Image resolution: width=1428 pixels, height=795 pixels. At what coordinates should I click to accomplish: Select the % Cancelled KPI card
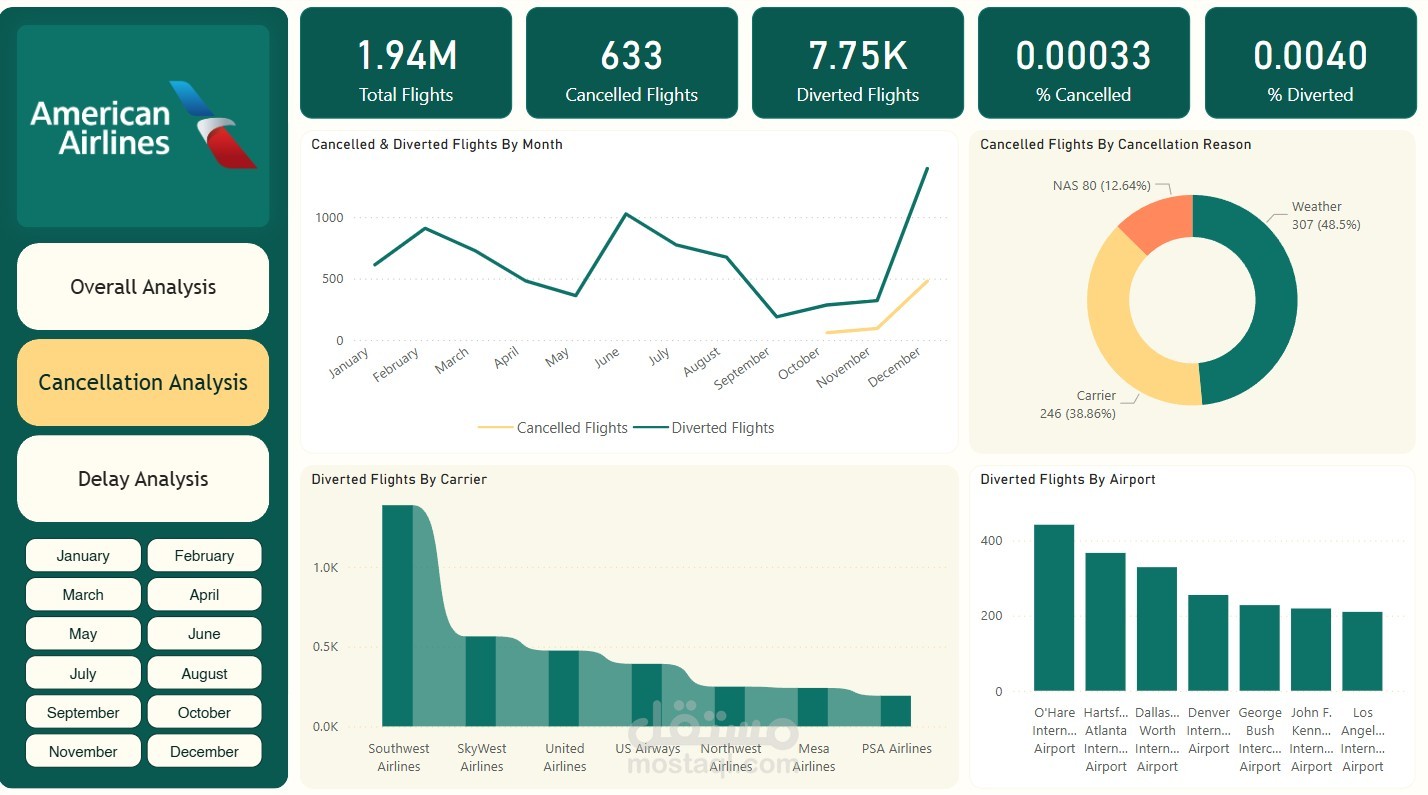1084,63
